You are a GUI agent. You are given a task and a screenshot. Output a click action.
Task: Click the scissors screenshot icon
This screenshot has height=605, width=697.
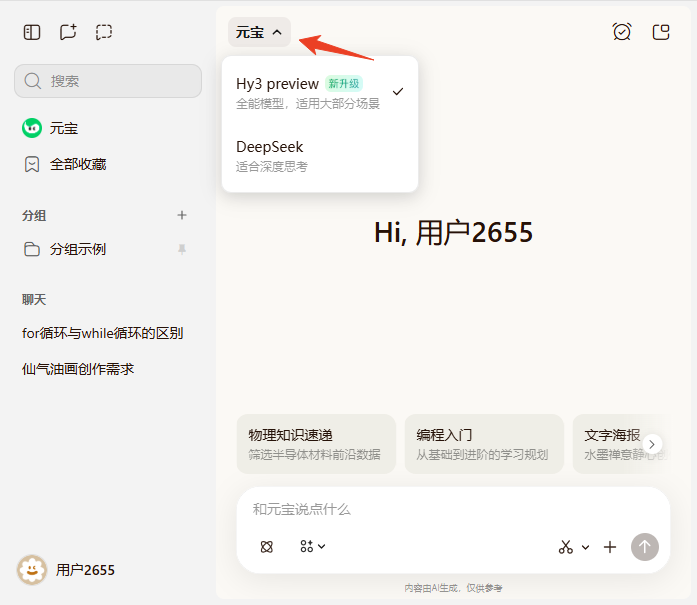[566, 547]
